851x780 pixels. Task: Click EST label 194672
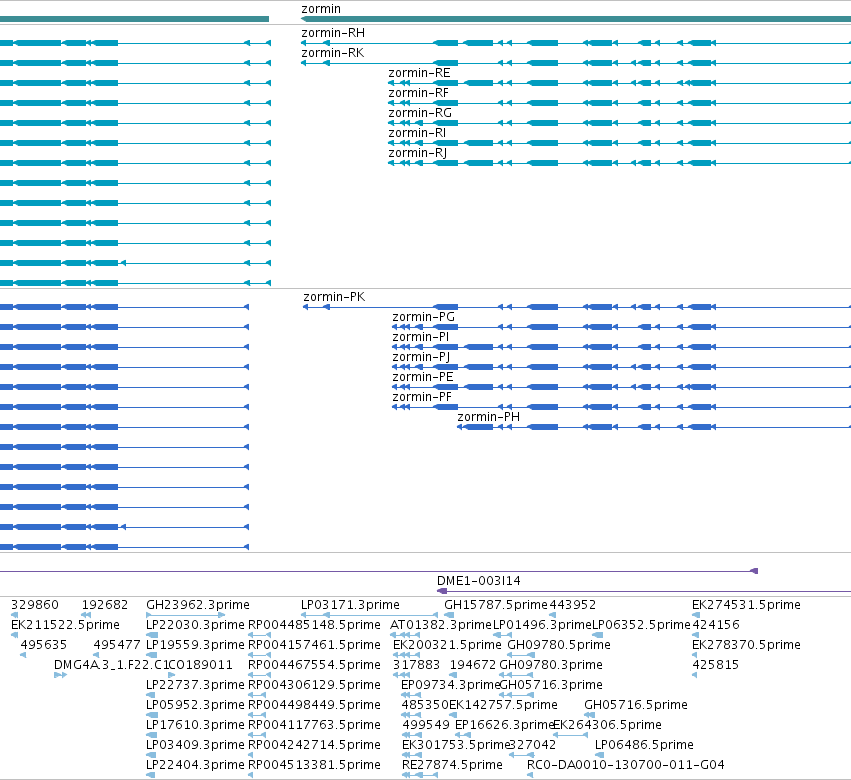click(473, 665)
